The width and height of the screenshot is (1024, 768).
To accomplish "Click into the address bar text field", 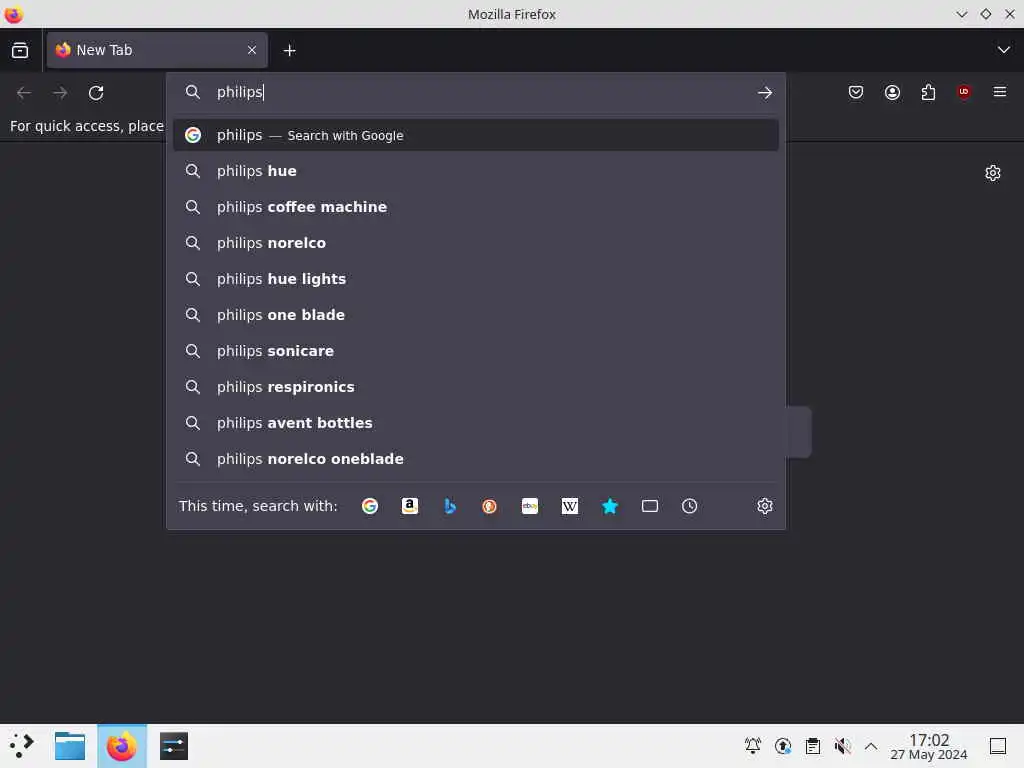I will pos(480,92).
